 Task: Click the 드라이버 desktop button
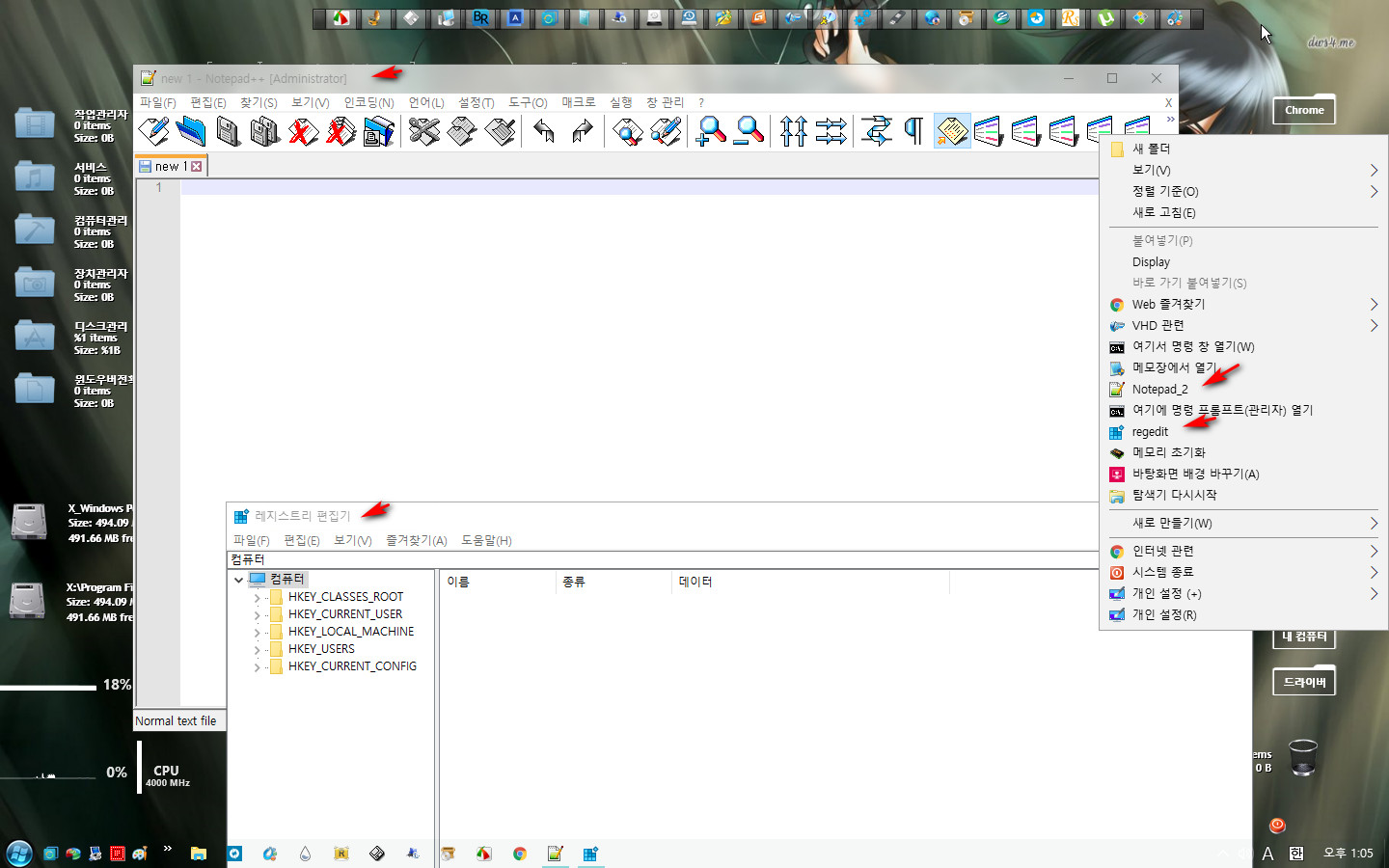pyautogui.click(x=1304, y=682)
